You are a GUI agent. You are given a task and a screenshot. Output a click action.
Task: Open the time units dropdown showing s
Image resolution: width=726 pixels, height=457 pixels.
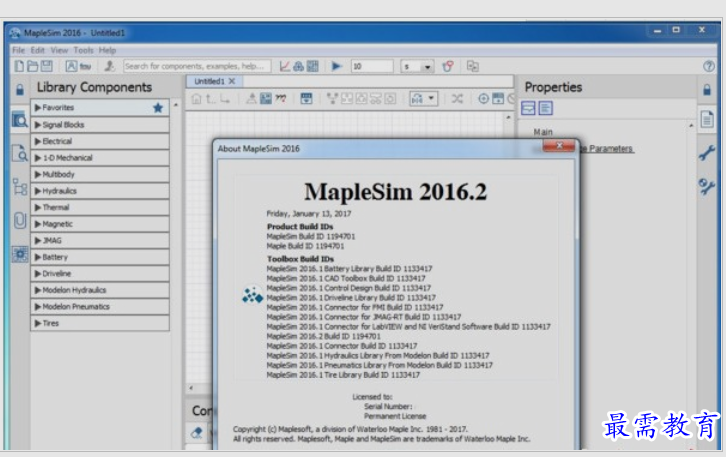(417, 66)
